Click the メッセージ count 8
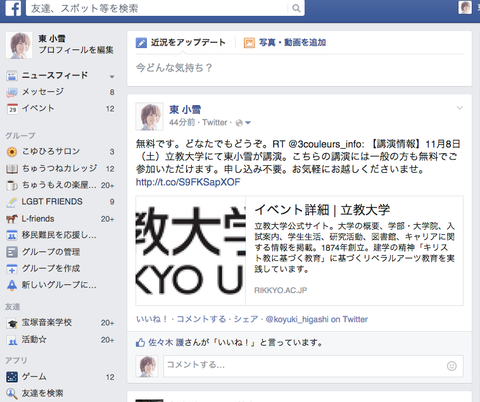The width and height of the screenshot is (480, 402). click(112, 92)
